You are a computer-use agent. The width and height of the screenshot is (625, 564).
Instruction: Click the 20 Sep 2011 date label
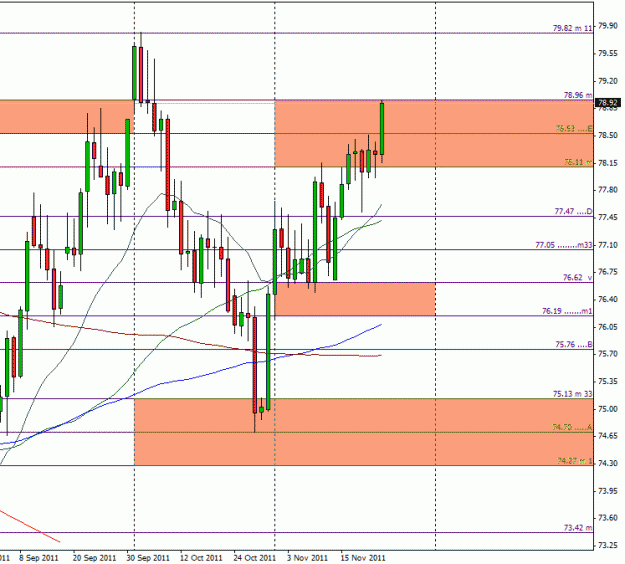tap(94, 558)
